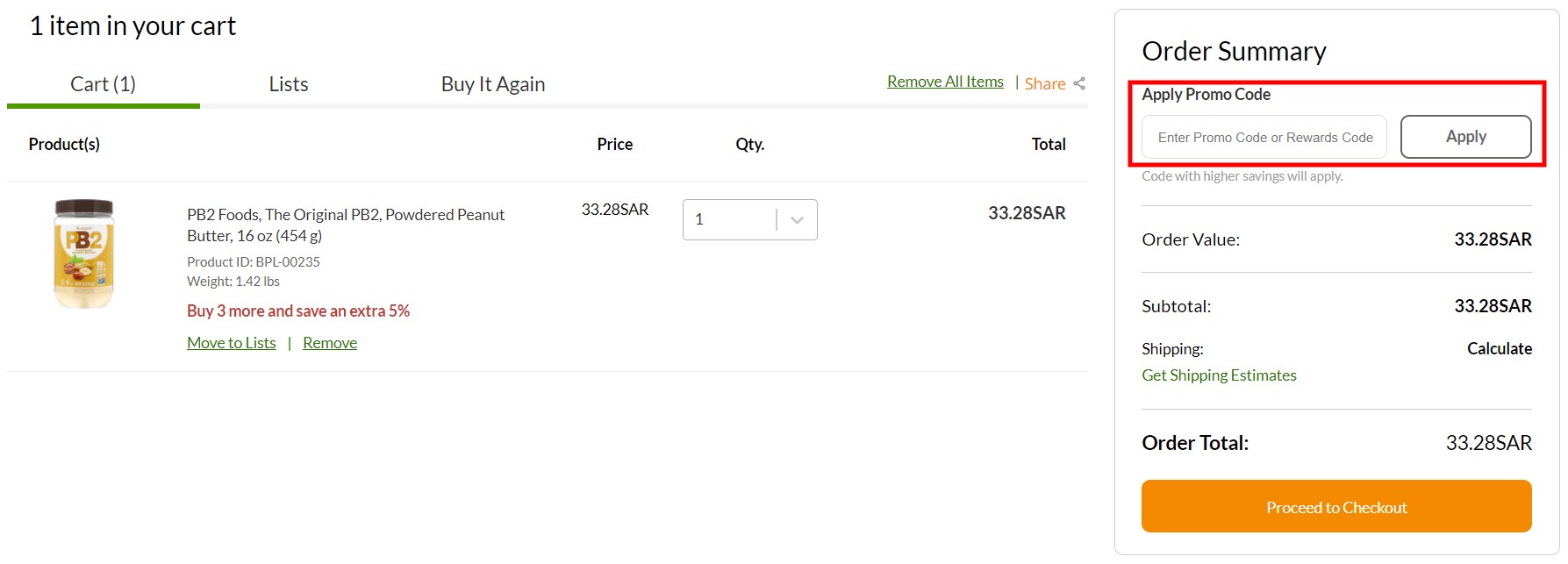The height and width of the screenshot is (564, 1568).
Task: Select Move to Lists for the peanut butter
Action: [231, 342]
